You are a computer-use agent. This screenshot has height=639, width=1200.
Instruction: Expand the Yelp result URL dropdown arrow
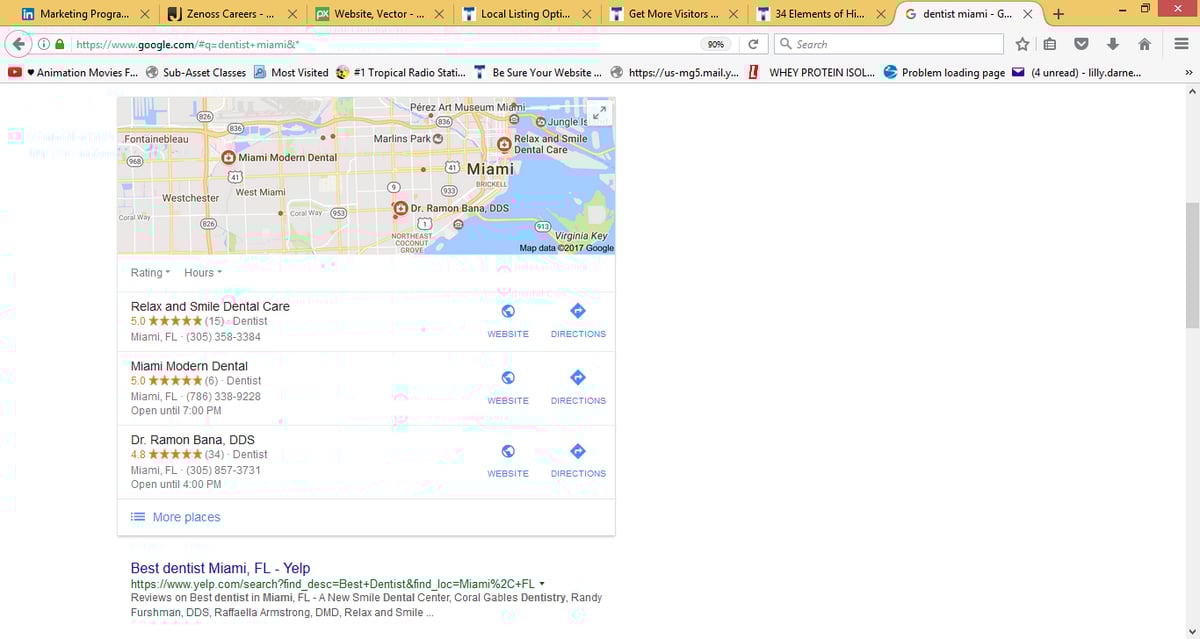point(542,583)
